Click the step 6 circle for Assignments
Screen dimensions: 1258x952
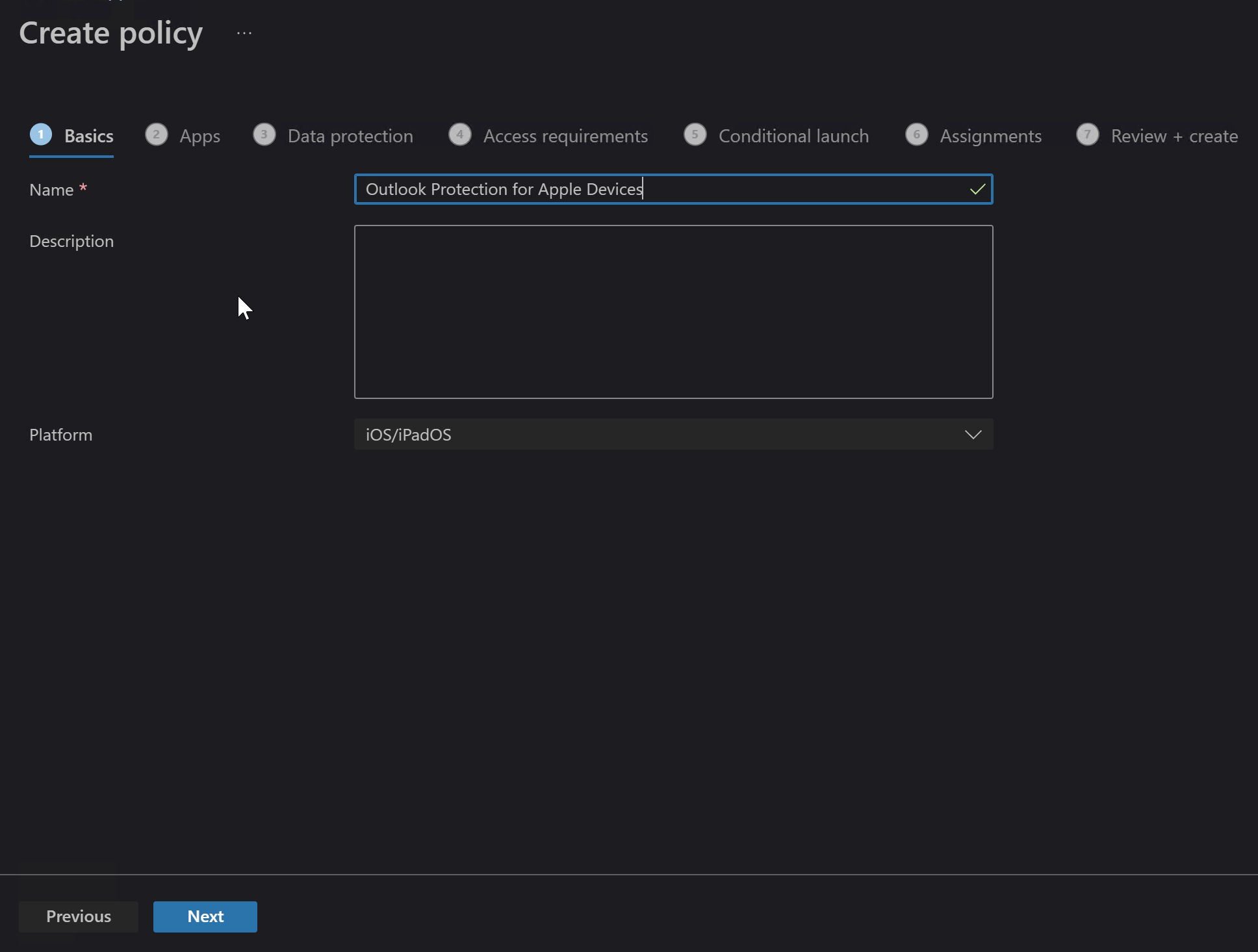tap(917, 135)
